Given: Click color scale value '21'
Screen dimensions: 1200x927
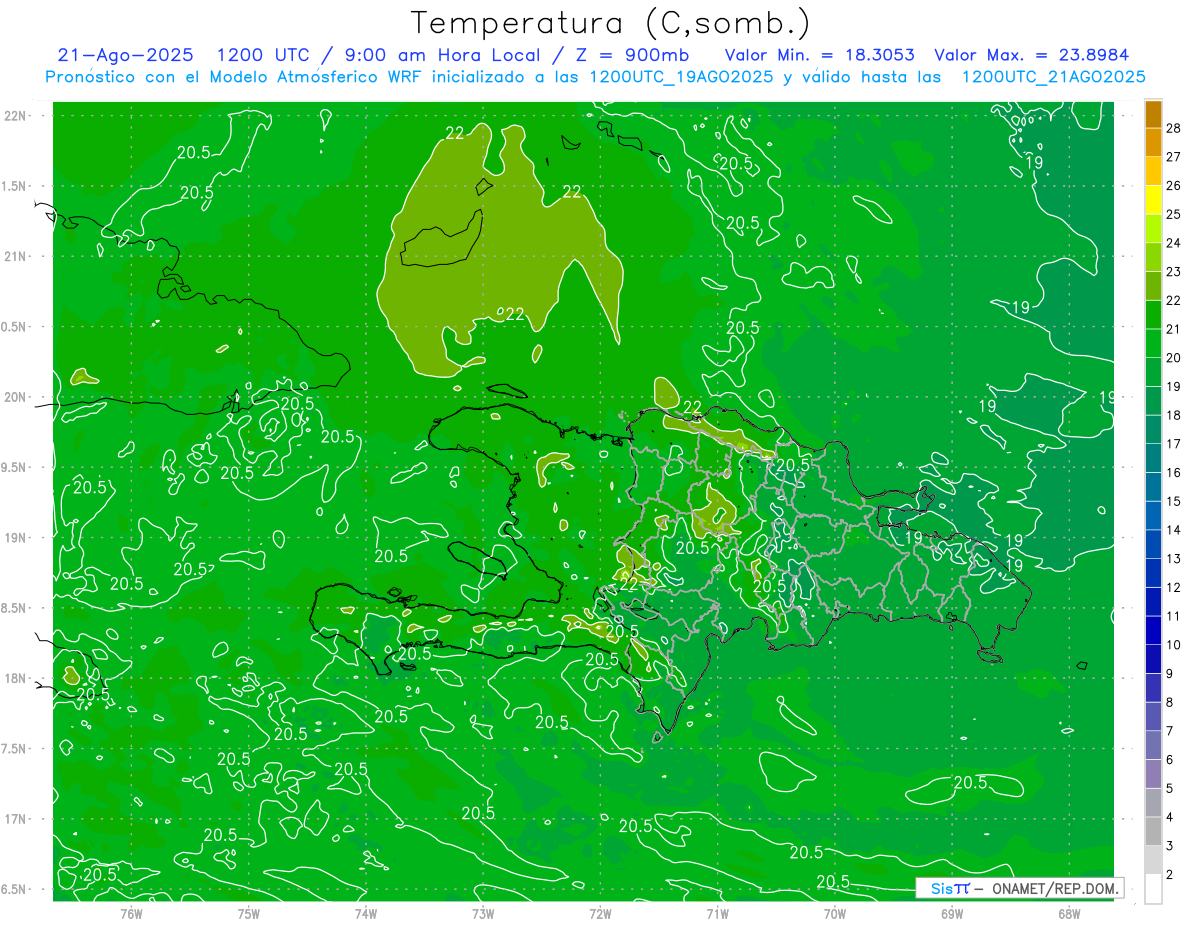Looking at the screenshot, I should (1174, 329).
